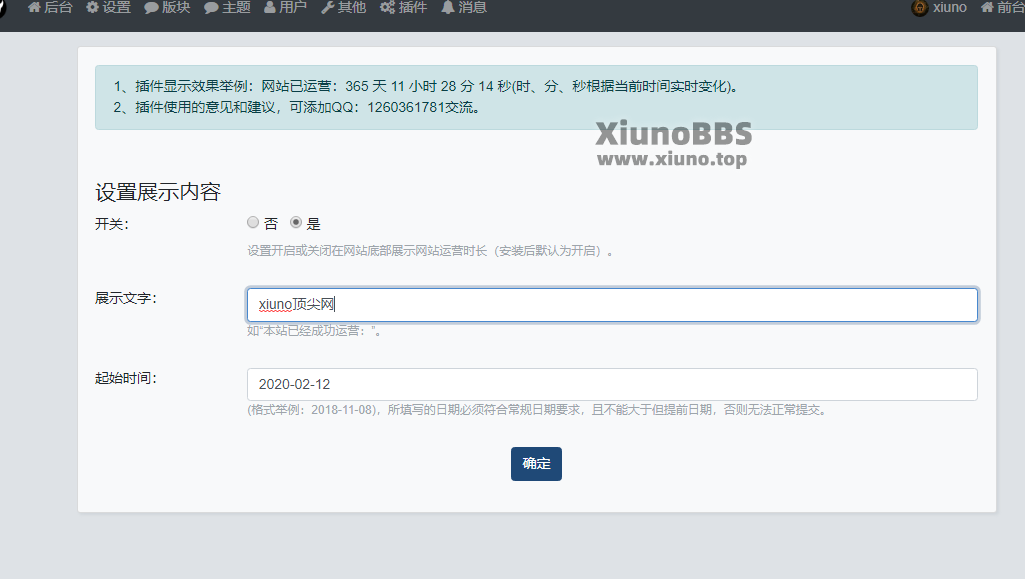Click the chat bubble icon beside 版块
1025x579 pixels.
tap(151, 8)
